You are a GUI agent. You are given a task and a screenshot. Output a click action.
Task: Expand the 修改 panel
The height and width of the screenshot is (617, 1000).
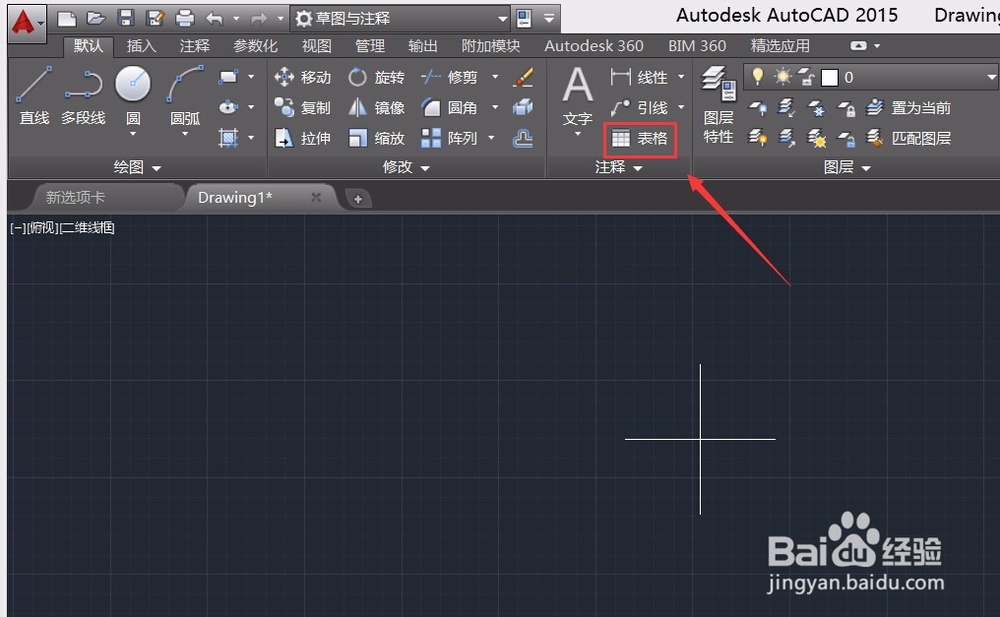406,167
